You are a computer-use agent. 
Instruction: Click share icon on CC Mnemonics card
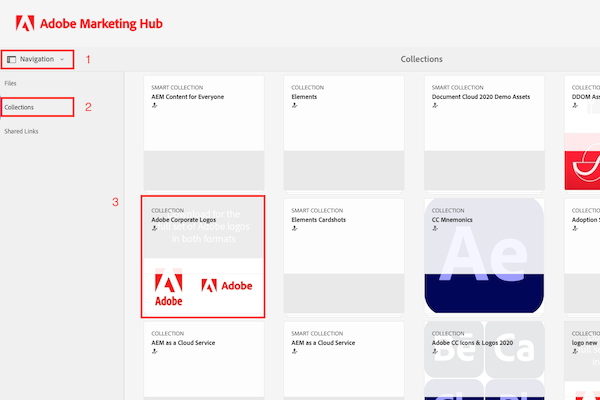point(435,228)
